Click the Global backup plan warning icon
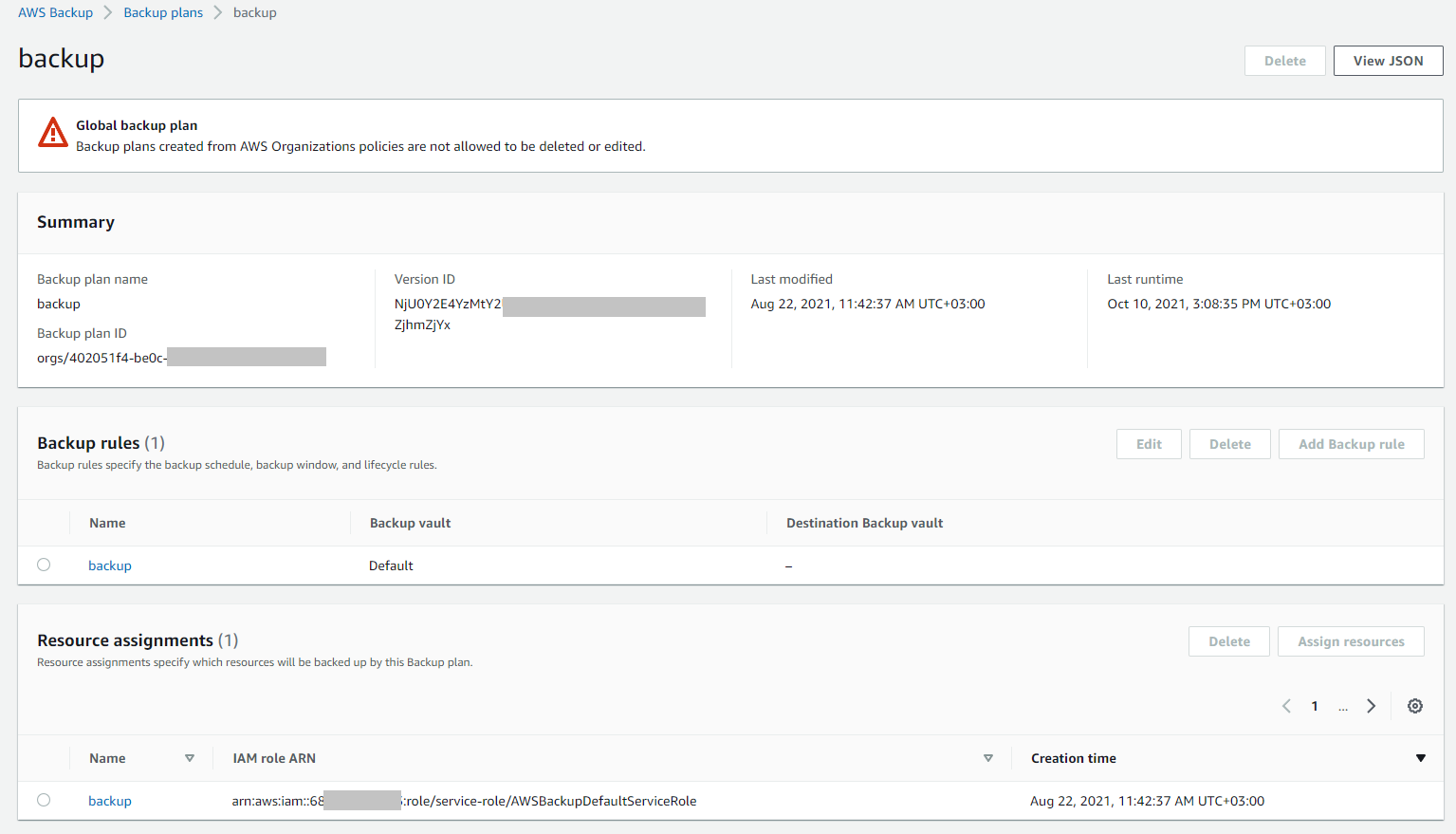The image size is (1456, 834). point(53,133)
